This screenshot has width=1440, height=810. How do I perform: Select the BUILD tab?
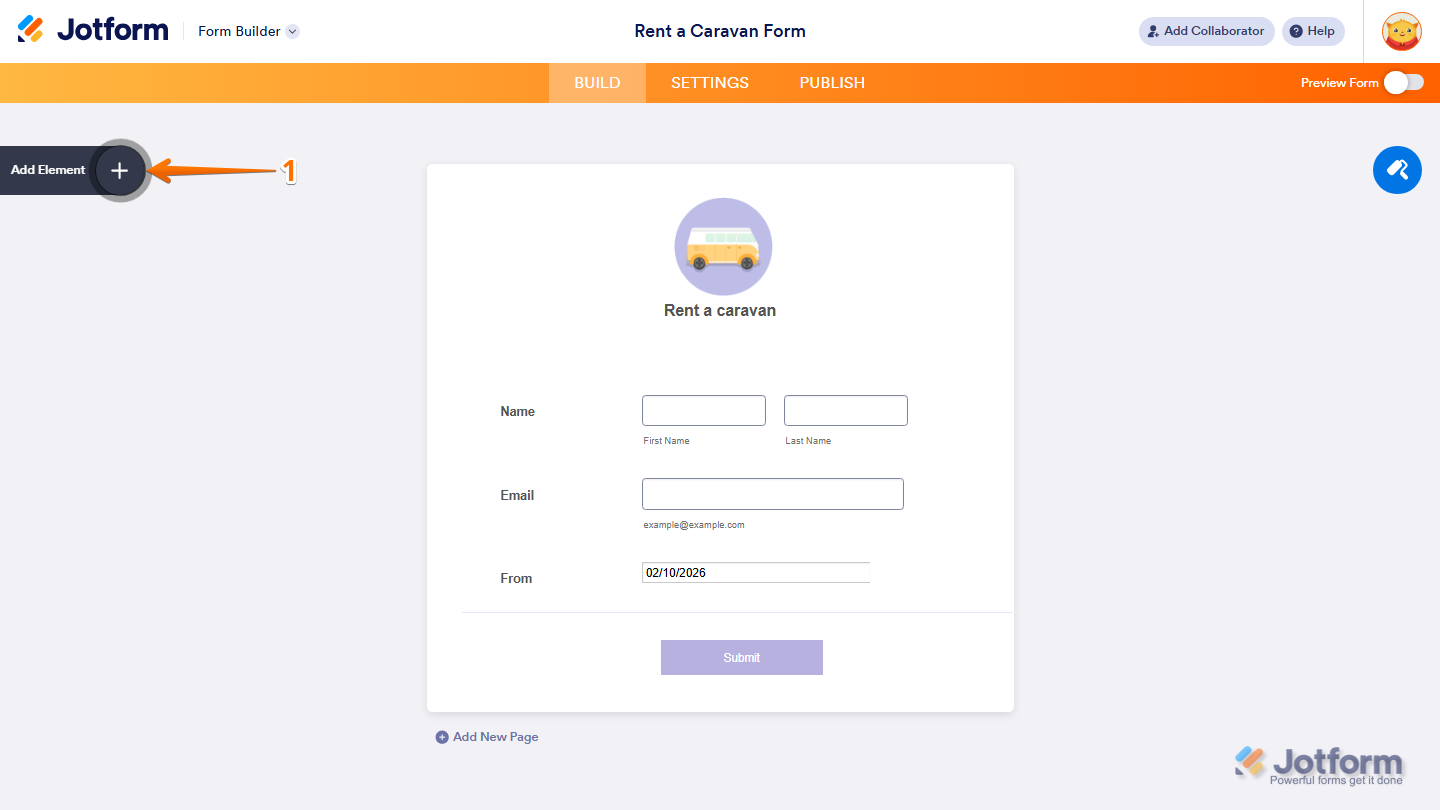[x=597, y=83]
